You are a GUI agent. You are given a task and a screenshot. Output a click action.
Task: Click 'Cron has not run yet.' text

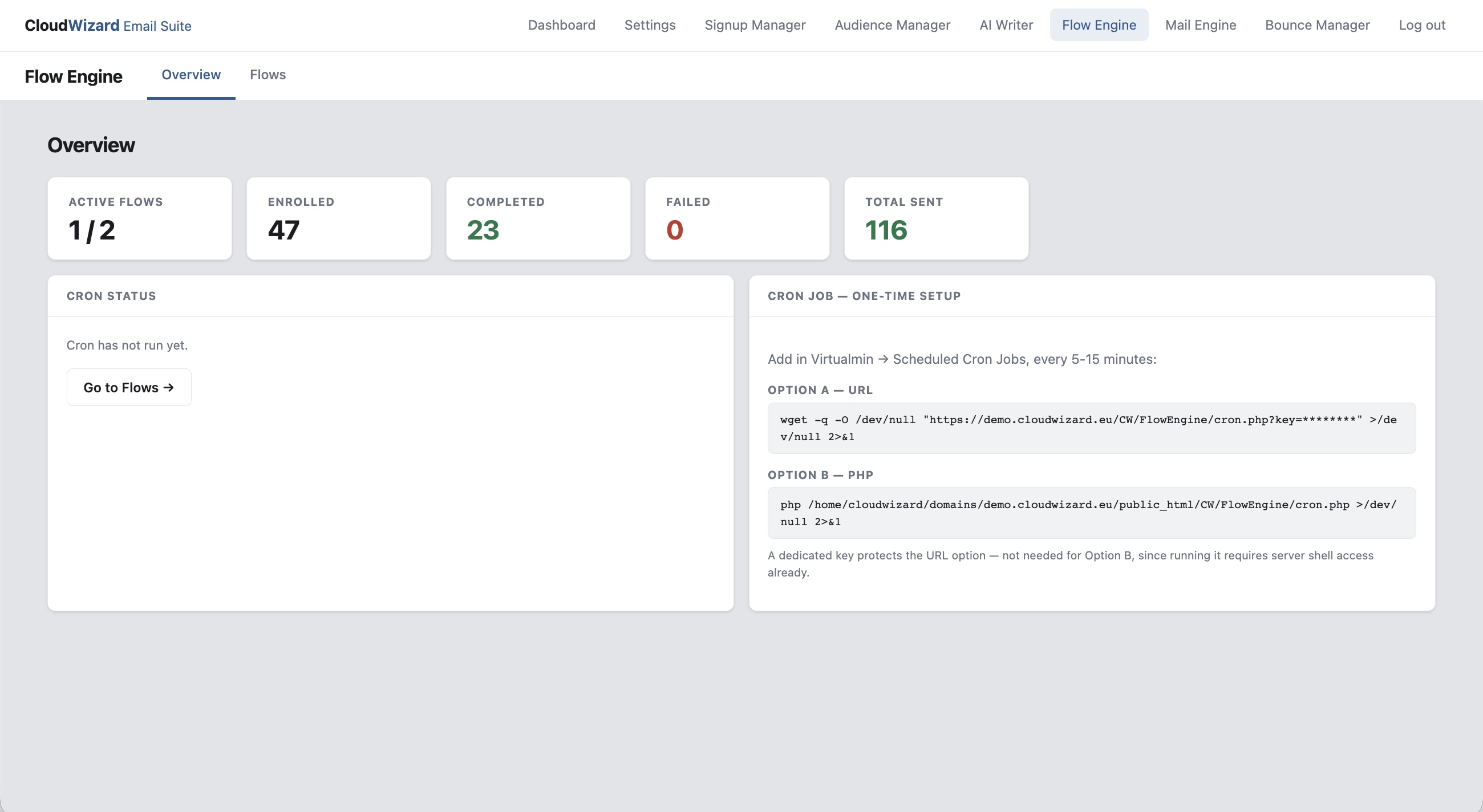[127, 346]
